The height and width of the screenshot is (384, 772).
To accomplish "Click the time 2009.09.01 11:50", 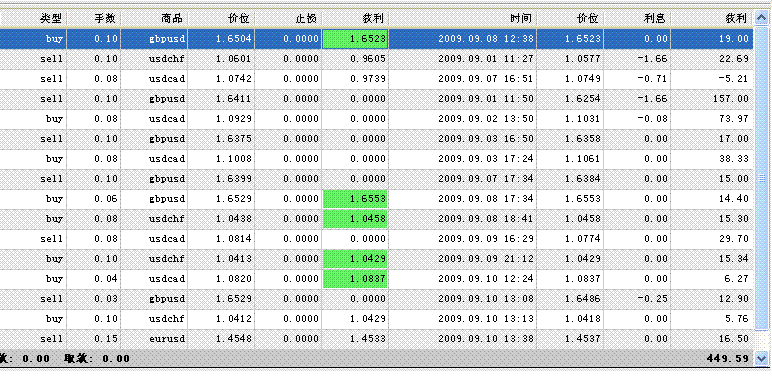I will [x=485, y=99].
